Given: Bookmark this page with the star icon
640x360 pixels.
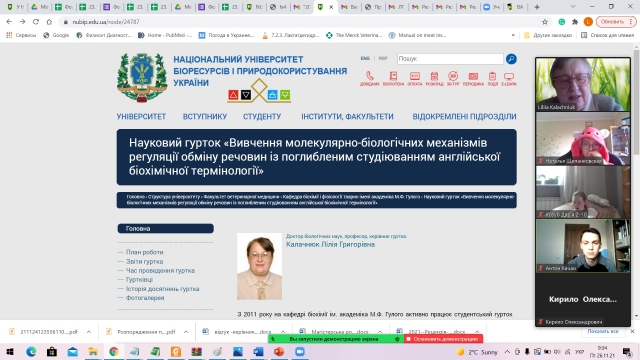Looking at the screenshot, I should 545,22.
